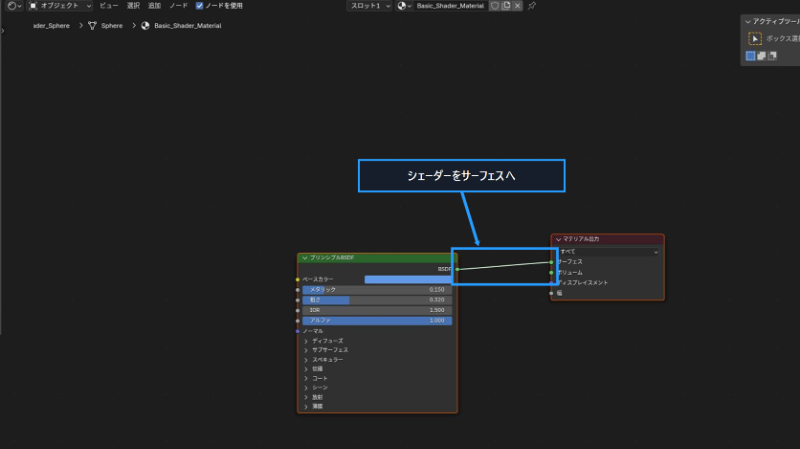Click the new material duplicate icon

point(506,6)
